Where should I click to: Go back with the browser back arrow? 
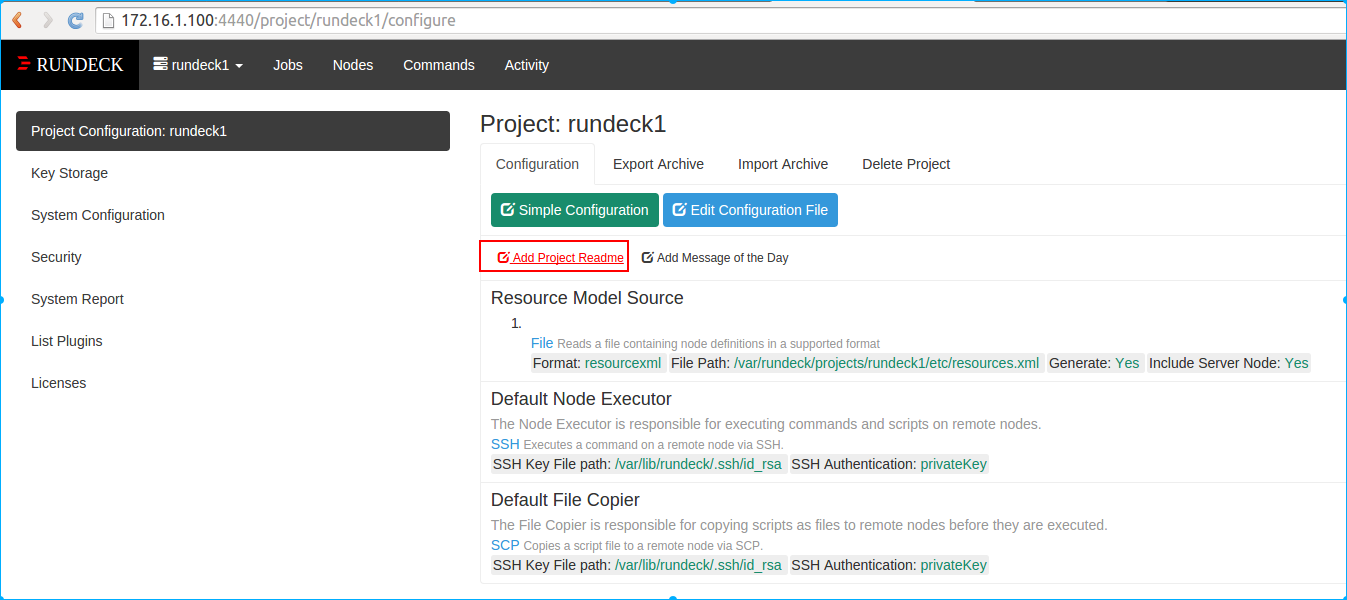[17, 20]
